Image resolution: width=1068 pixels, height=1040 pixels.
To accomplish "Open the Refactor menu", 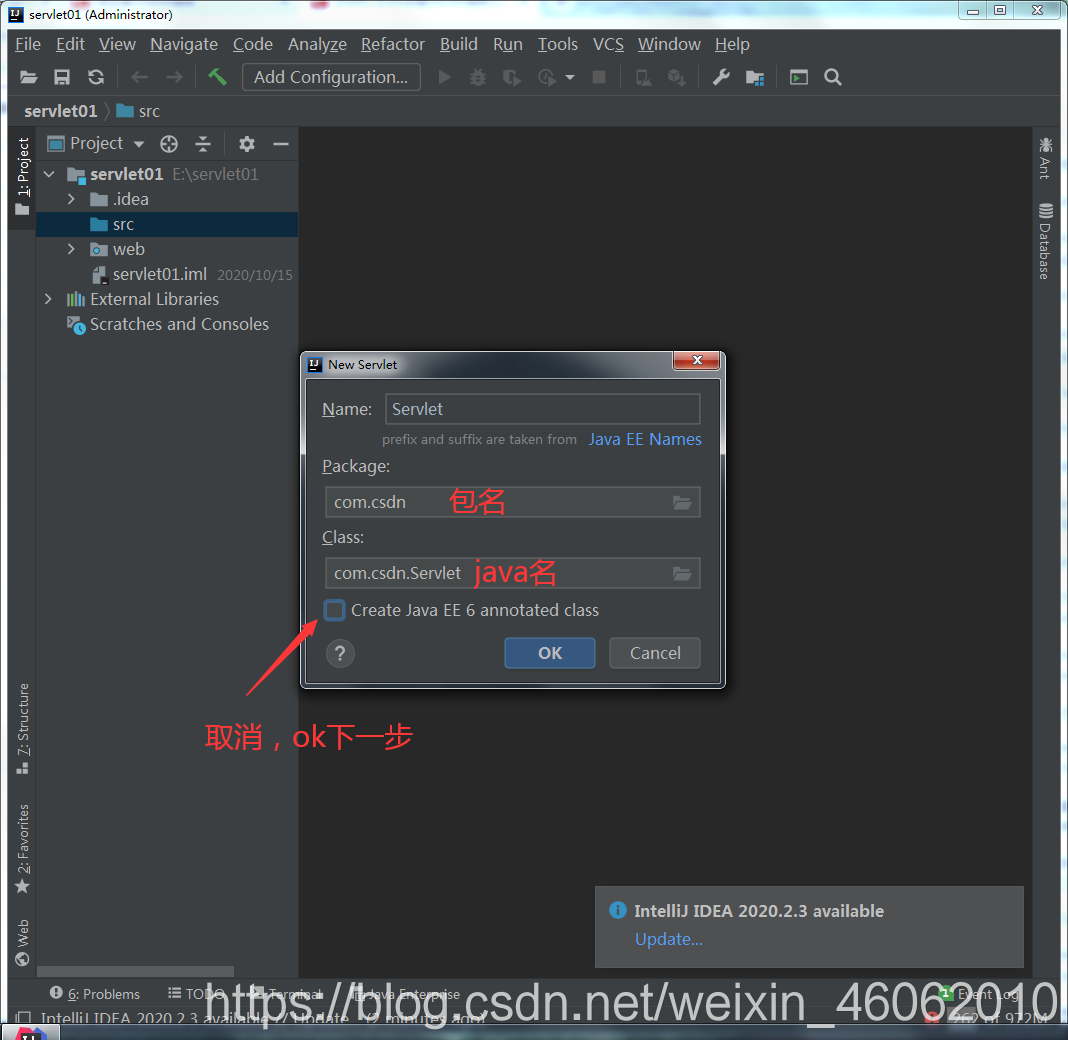I will [x=392, y=44].
